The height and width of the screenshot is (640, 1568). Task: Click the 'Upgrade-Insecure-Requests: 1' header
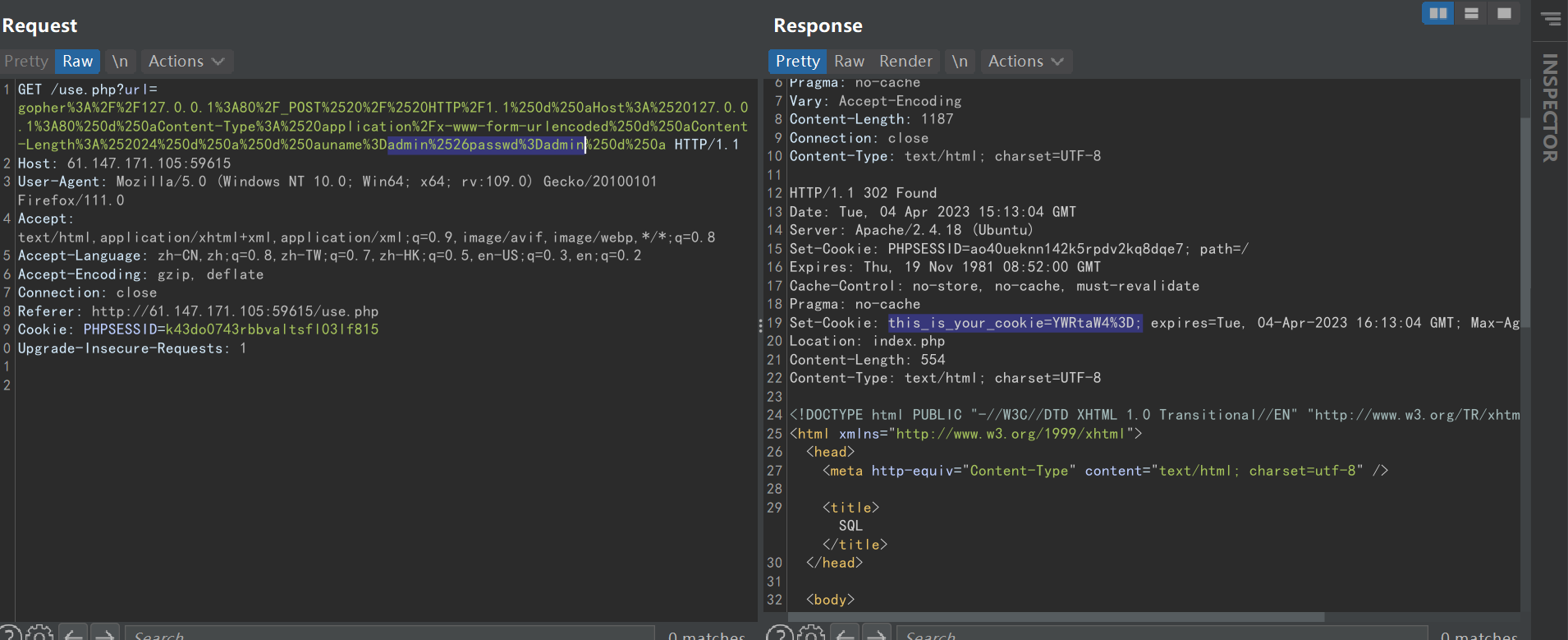(132, 348)
